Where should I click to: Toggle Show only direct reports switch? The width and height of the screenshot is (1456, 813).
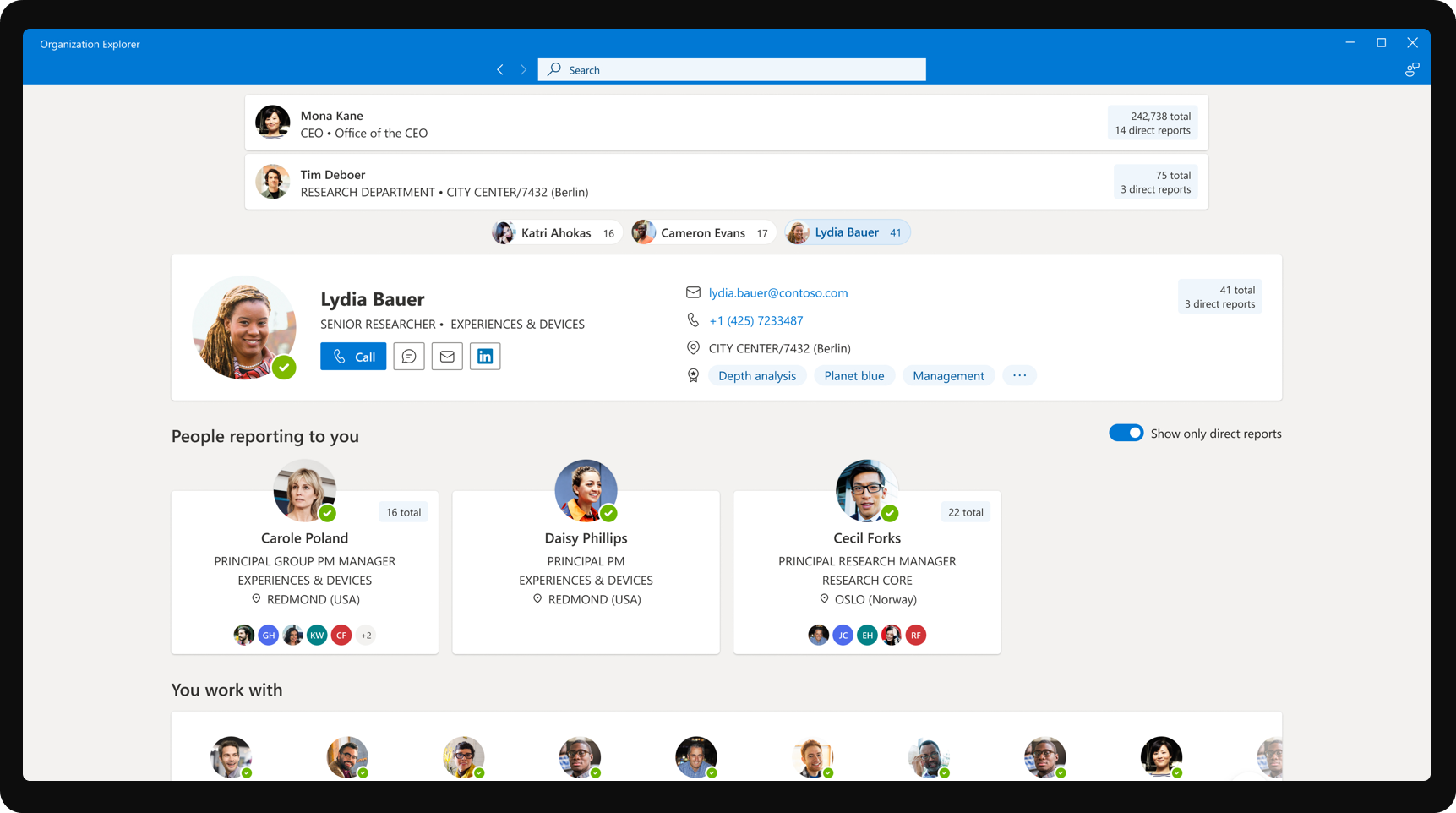coord(1126,434)
